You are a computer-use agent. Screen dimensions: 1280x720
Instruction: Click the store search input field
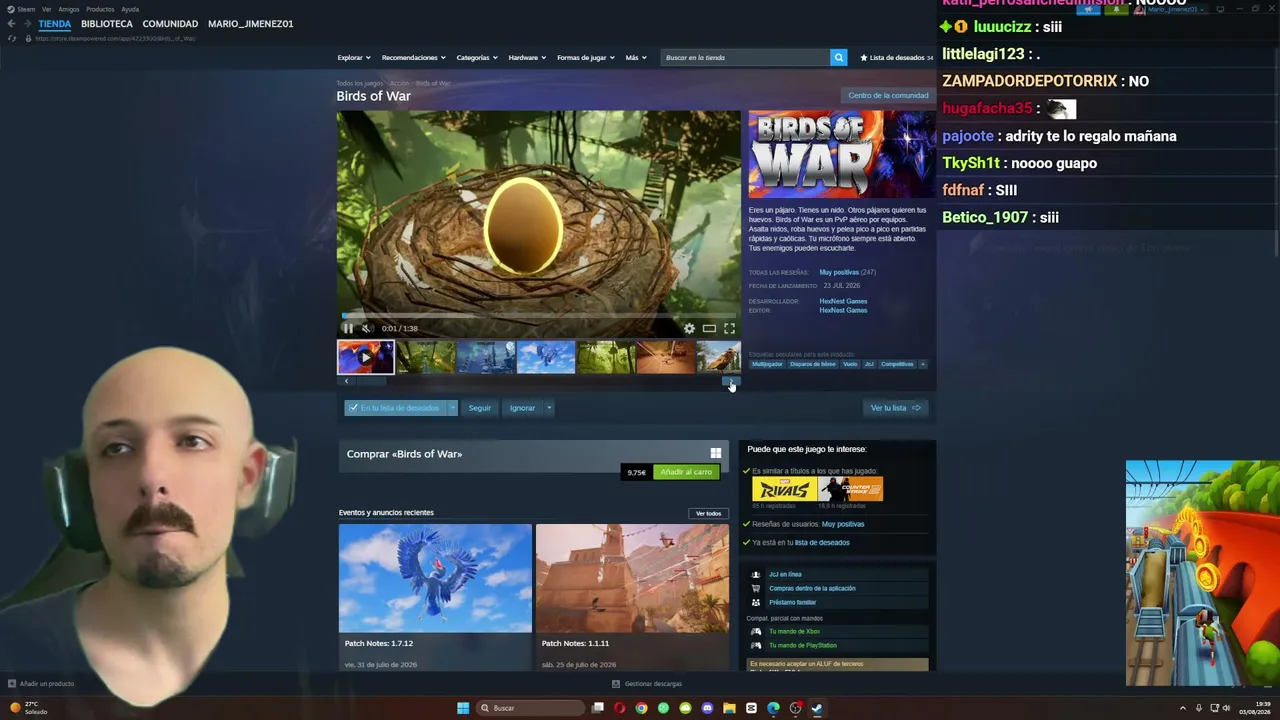pyautogui.click(x=745, y=57)
